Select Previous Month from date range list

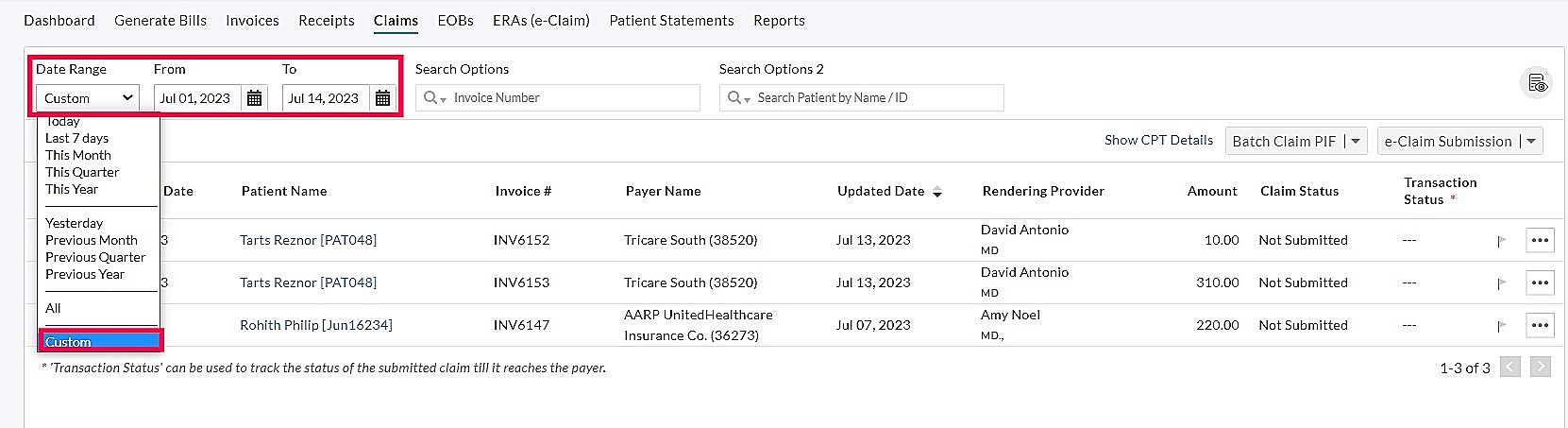pyautogui.click(x=92, y=240)
